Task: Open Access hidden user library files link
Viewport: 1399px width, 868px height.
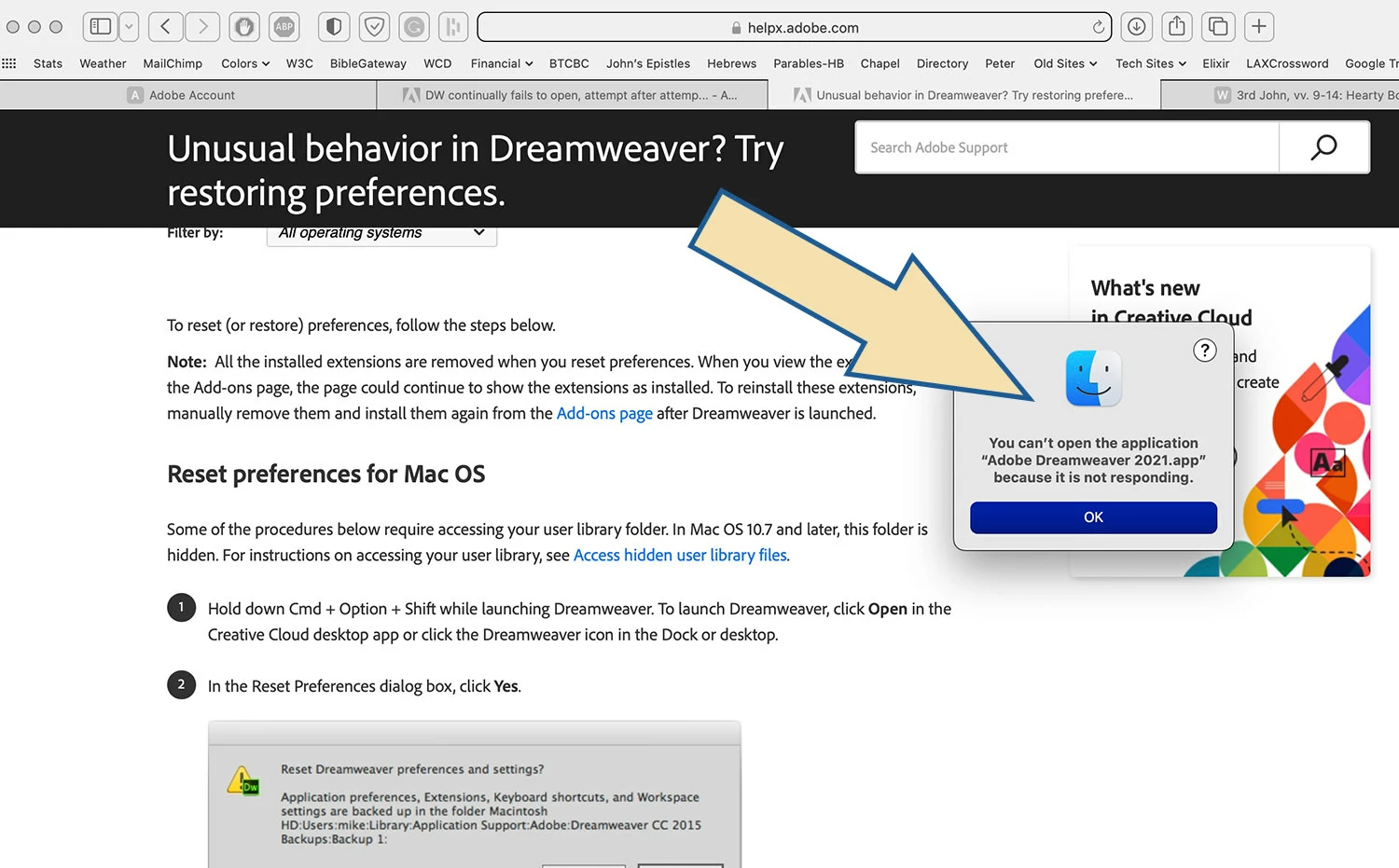Action: [x=680, y=555]
